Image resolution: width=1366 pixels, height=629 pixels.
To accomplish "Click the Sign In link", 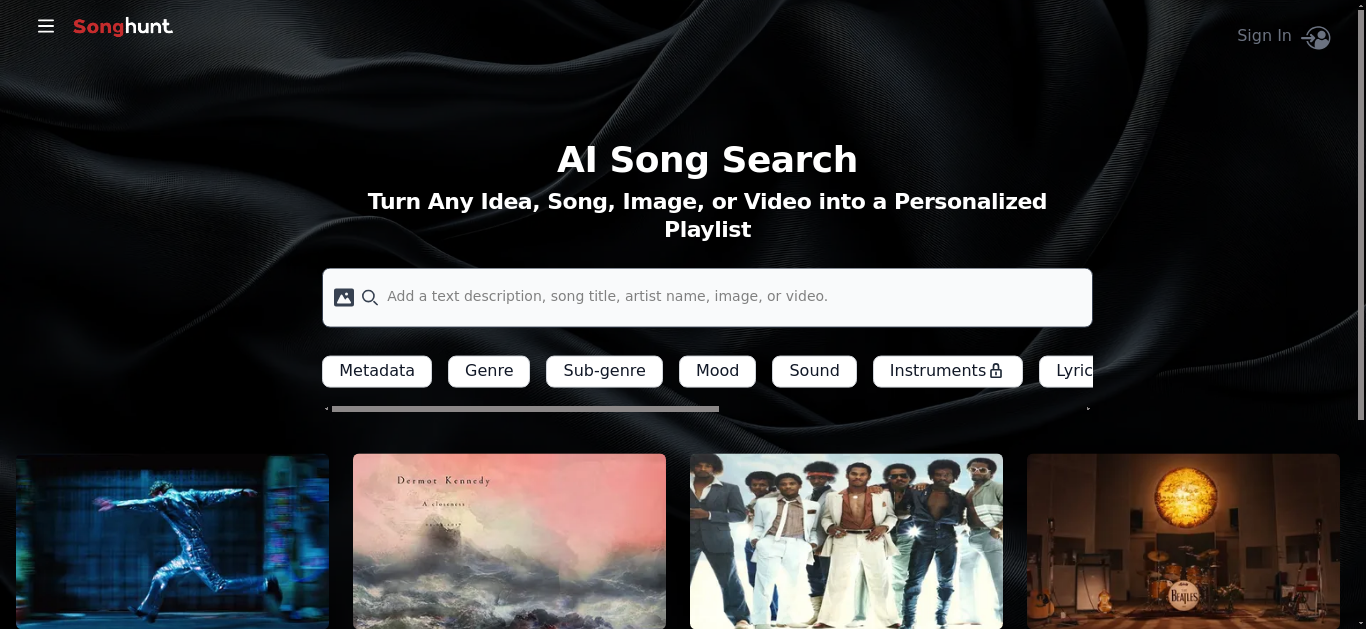I will pos(1264,36).
